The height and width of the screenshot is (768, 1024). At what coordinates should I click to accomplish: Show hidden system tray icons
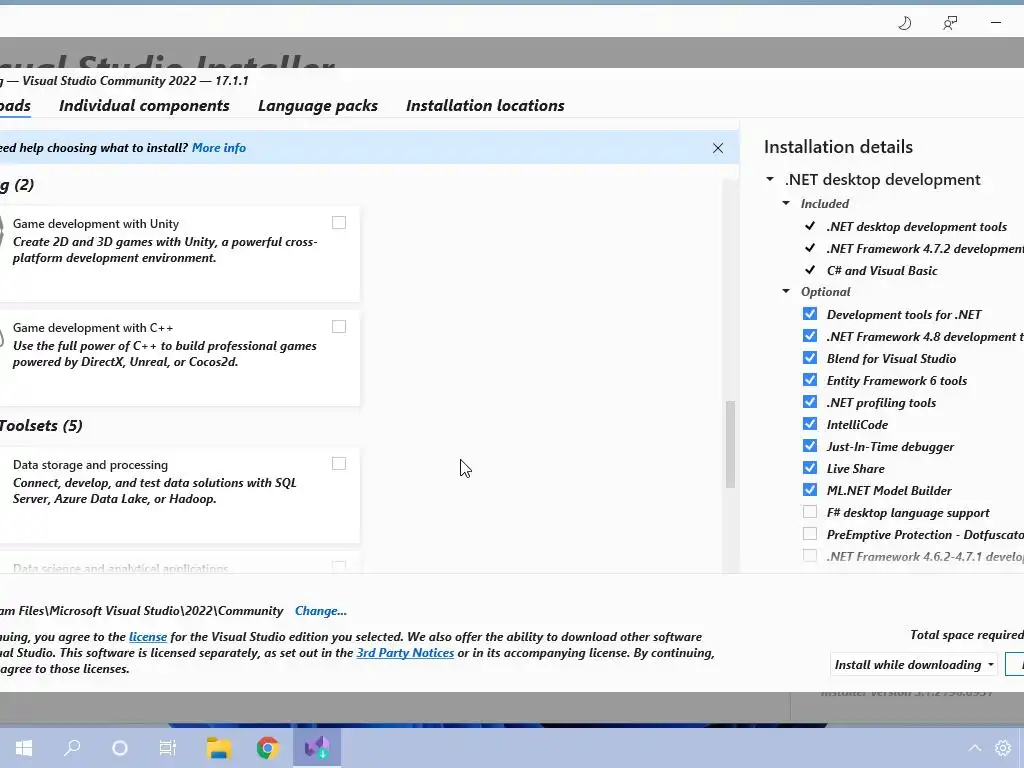(x=974, y=748)
